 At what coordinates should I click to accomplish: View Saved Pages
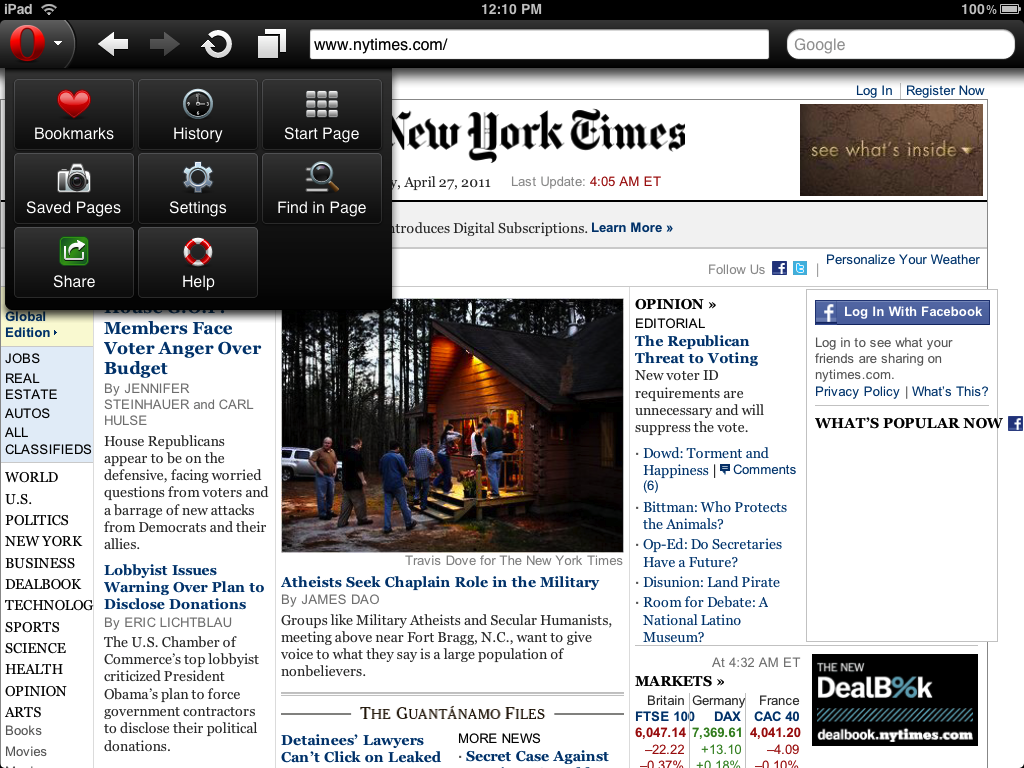coord(73,188)
